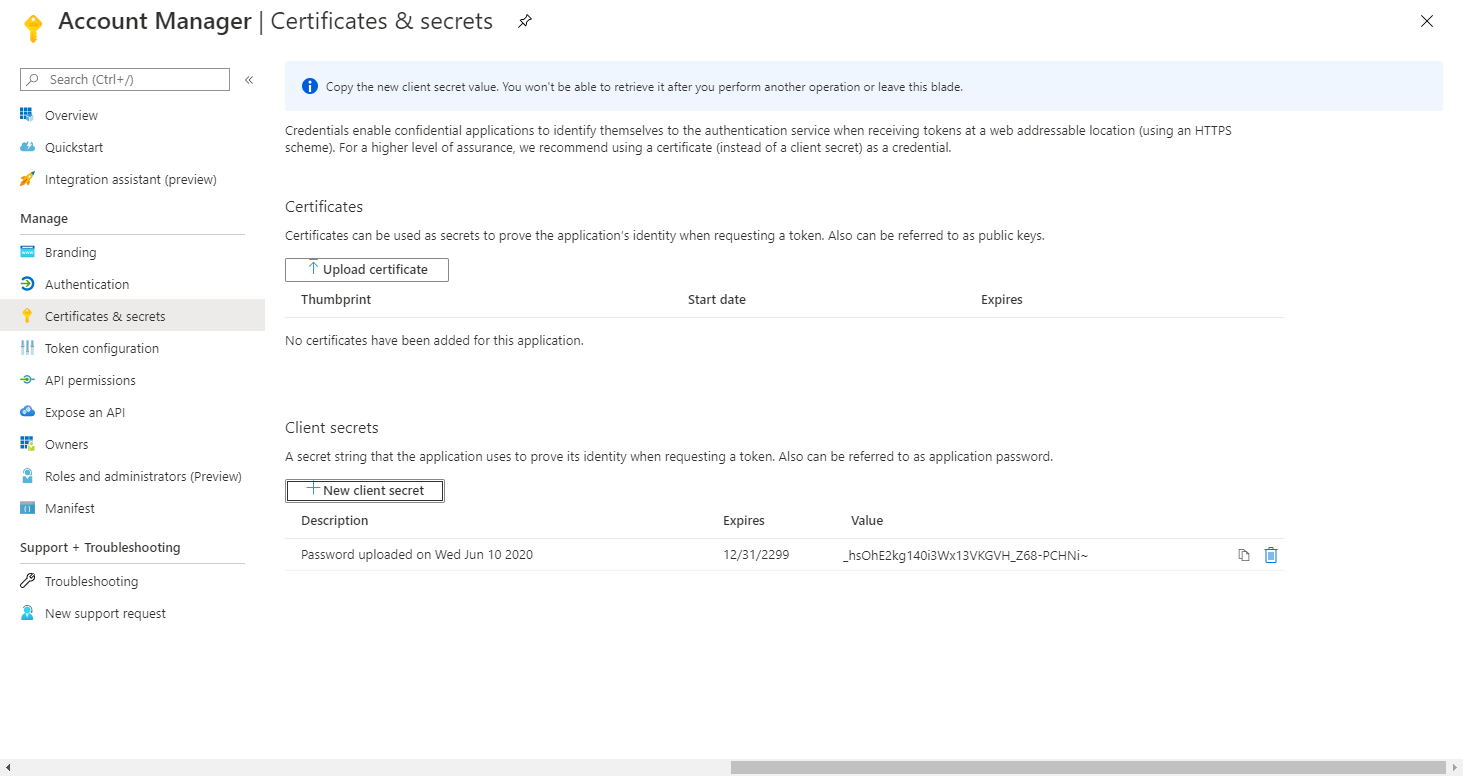Image resolution: width=1463 pixels, height=776 pixels.
Task: Click the Troubleshooting wrench icon
Action: [27, 581]
